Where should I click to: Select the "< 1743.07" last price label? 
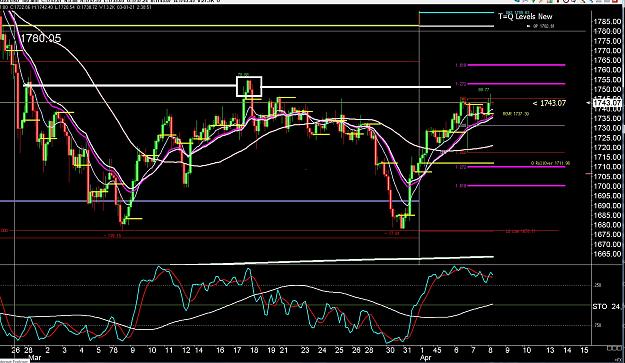coord(549,104)
